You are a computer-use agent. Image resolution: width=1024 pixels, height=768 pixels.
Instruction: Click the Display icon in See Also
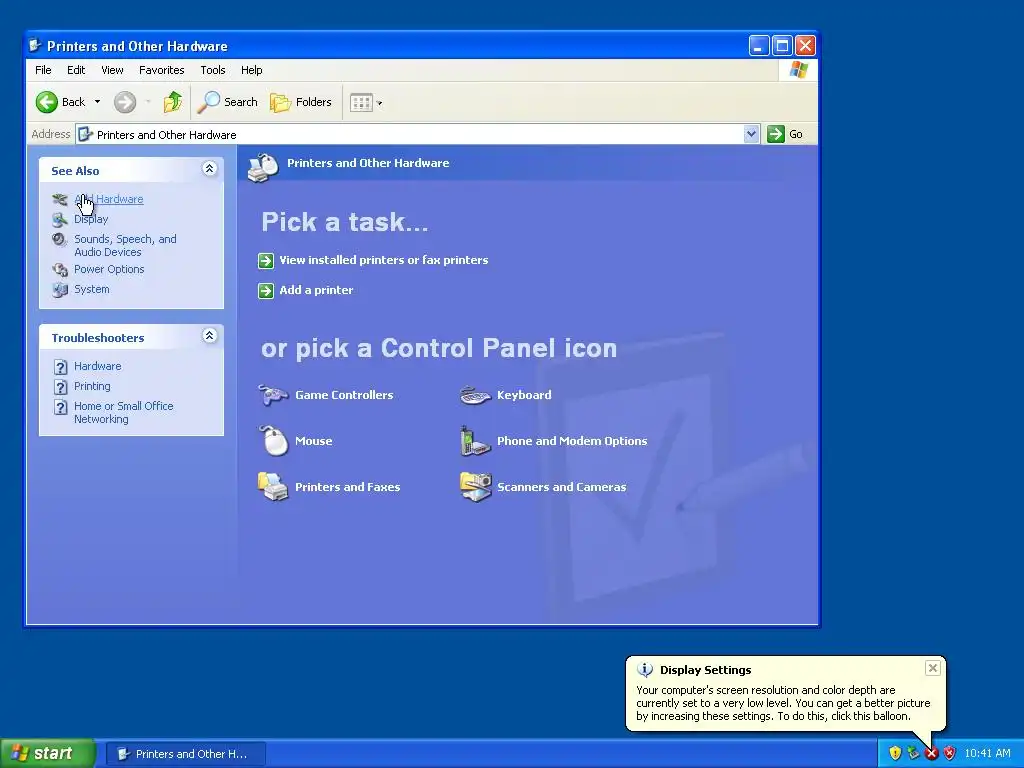pos(60,219)
